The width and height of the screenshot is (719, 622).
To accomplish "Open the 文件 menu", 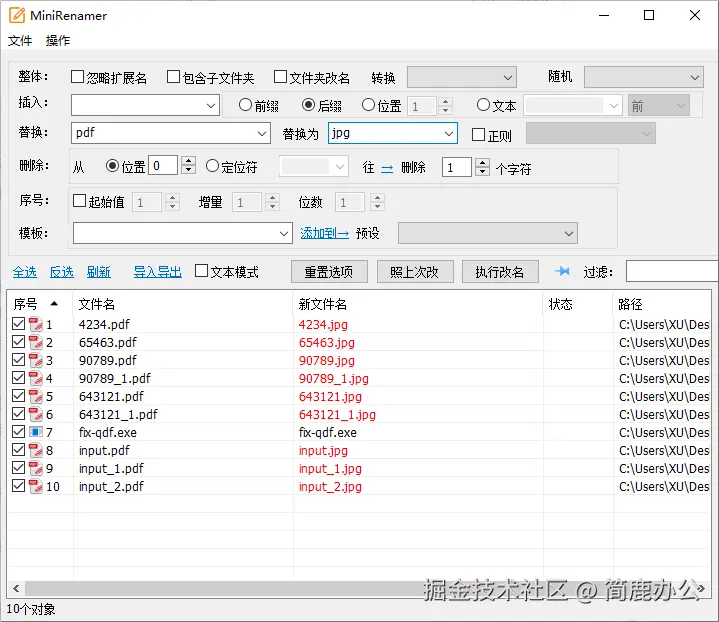I will [20, 40].
